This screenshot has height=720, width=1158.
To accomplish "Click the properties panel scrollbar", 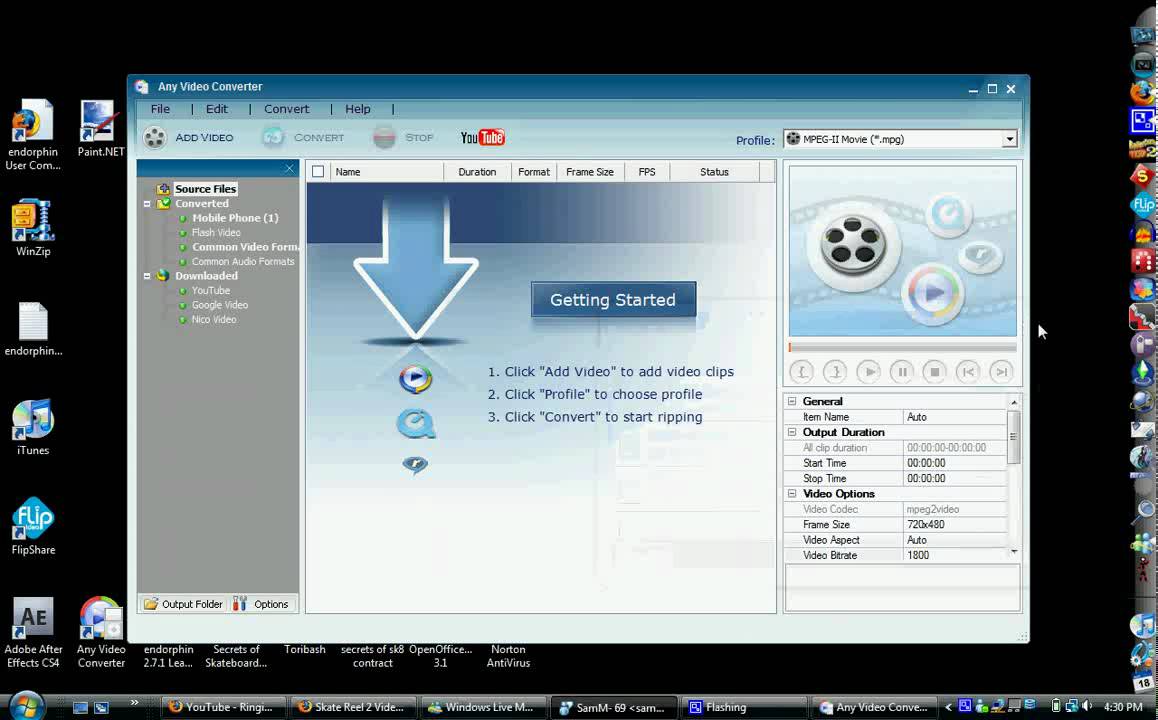I will [1014, 437].
